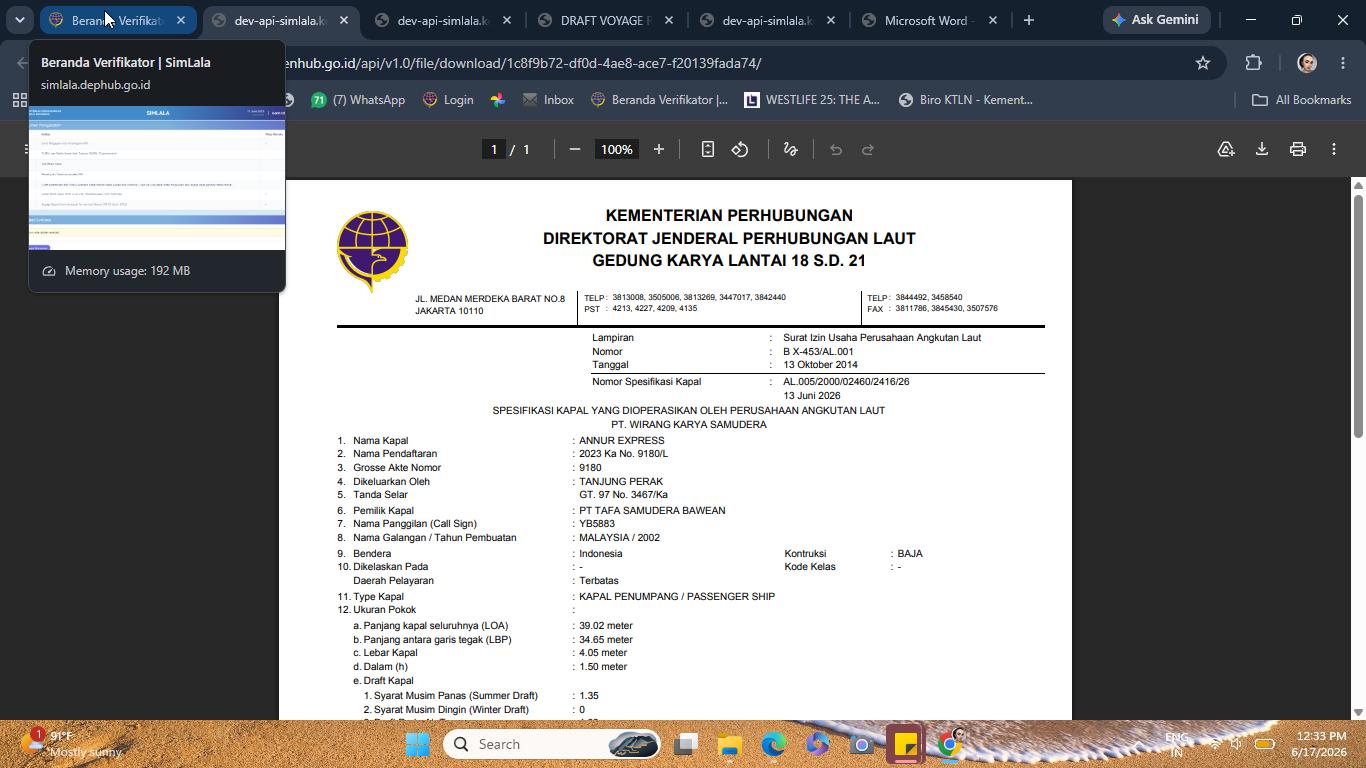Viewport: 1366px width, 768px height.
Task: Click the redo arrow in PDF toolbar
Action: tap(868, 149)
